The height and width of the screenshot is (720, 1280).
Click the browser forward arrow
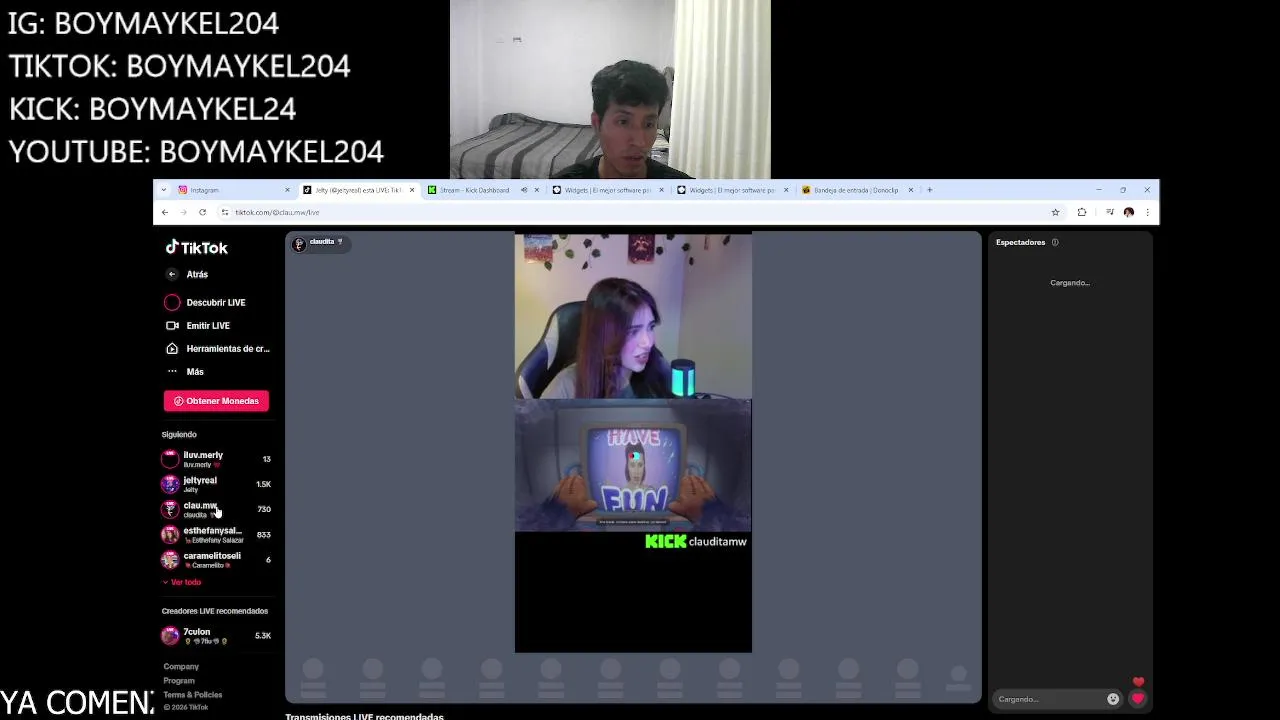coord(184,212)
